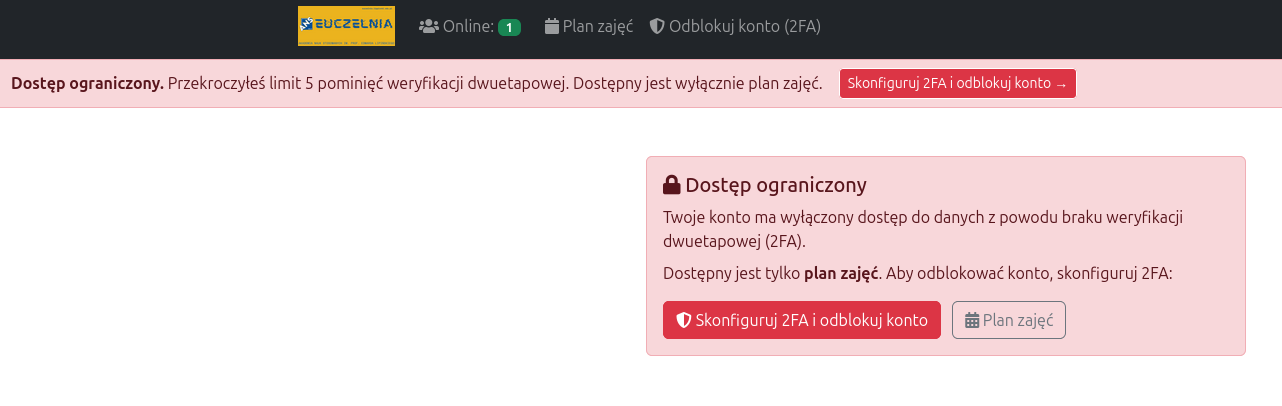
Task: Open the outlined Plan zajęć button in the card
Action: pyautogui.click(x=1009, y=320)
